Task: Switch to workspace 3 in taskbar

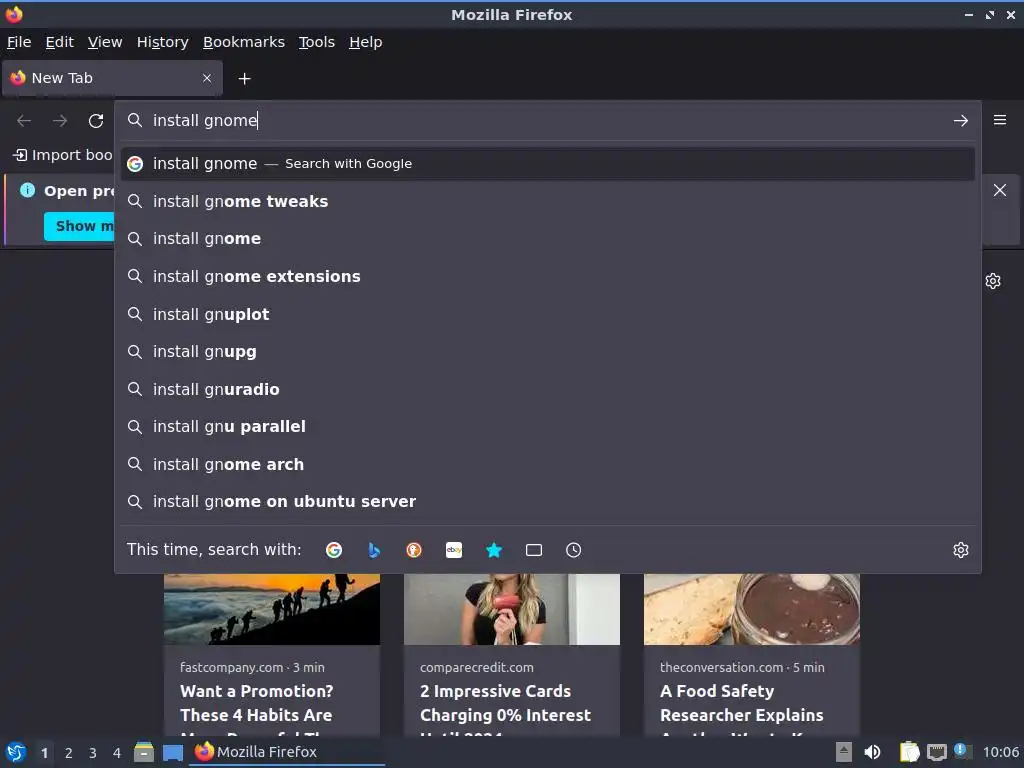Action: click(x=93, y=753)
